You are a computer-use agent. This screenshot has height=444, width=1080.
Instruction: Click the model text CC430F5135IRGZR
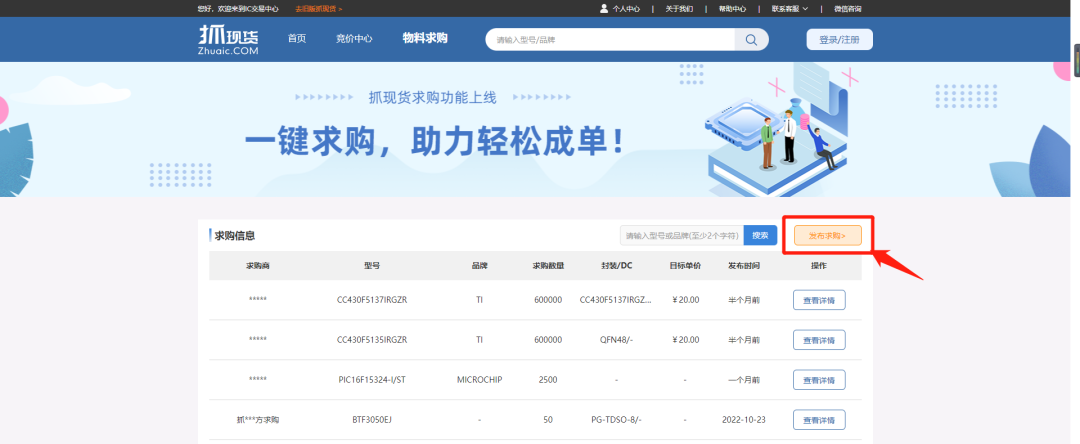point(372,340)
